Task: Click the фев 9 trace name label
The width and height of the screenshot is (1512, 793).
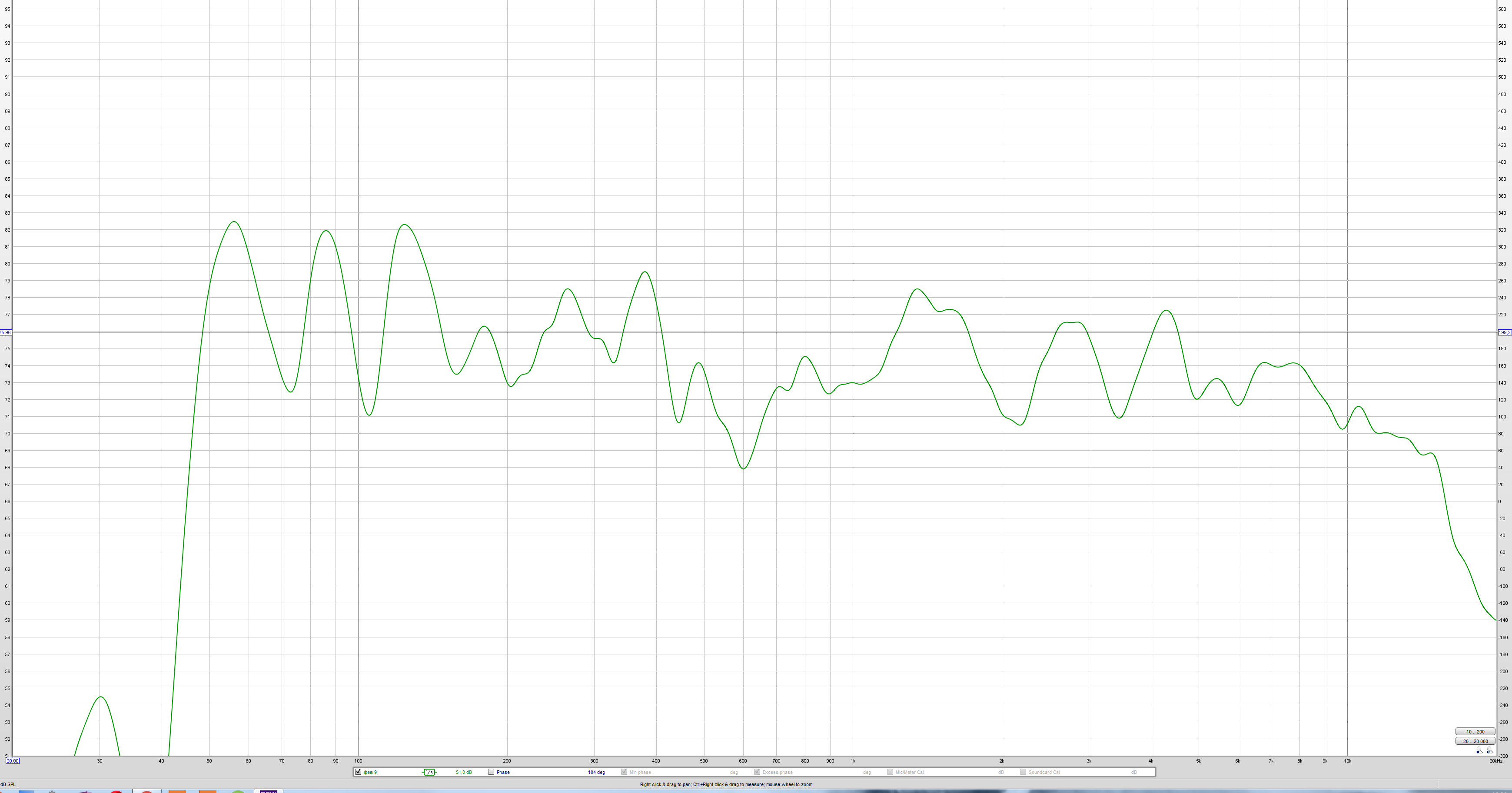Action: (370, 772)
